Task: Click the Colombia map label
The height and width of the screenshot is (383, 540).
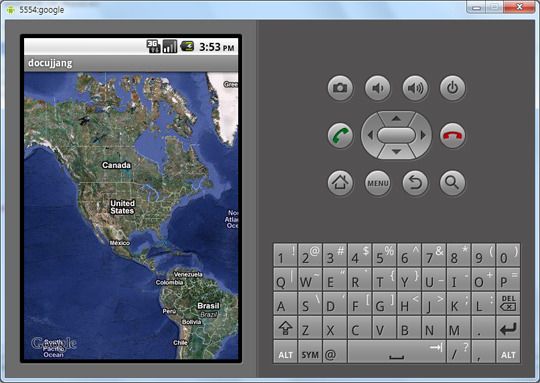Action: [x=169, y=282]
